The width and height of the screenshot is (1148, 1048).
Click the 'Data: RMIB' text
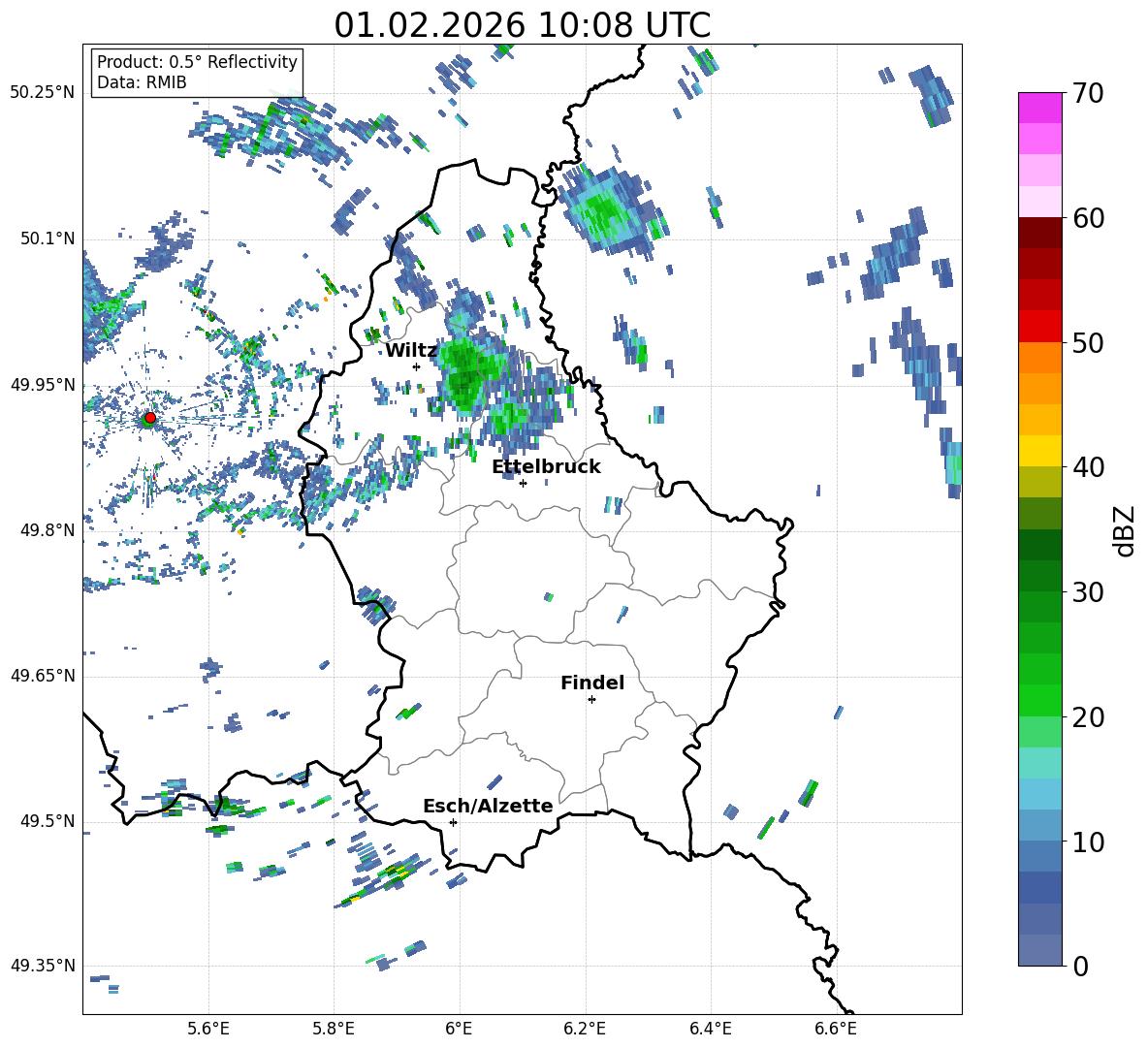[142, 82]
